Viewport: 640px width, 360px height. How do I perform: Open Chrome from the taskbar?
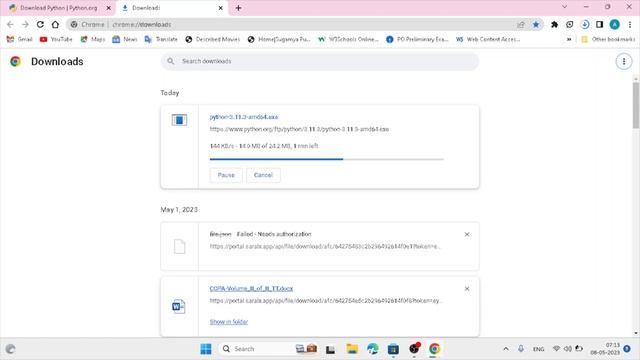pos(434,349)
